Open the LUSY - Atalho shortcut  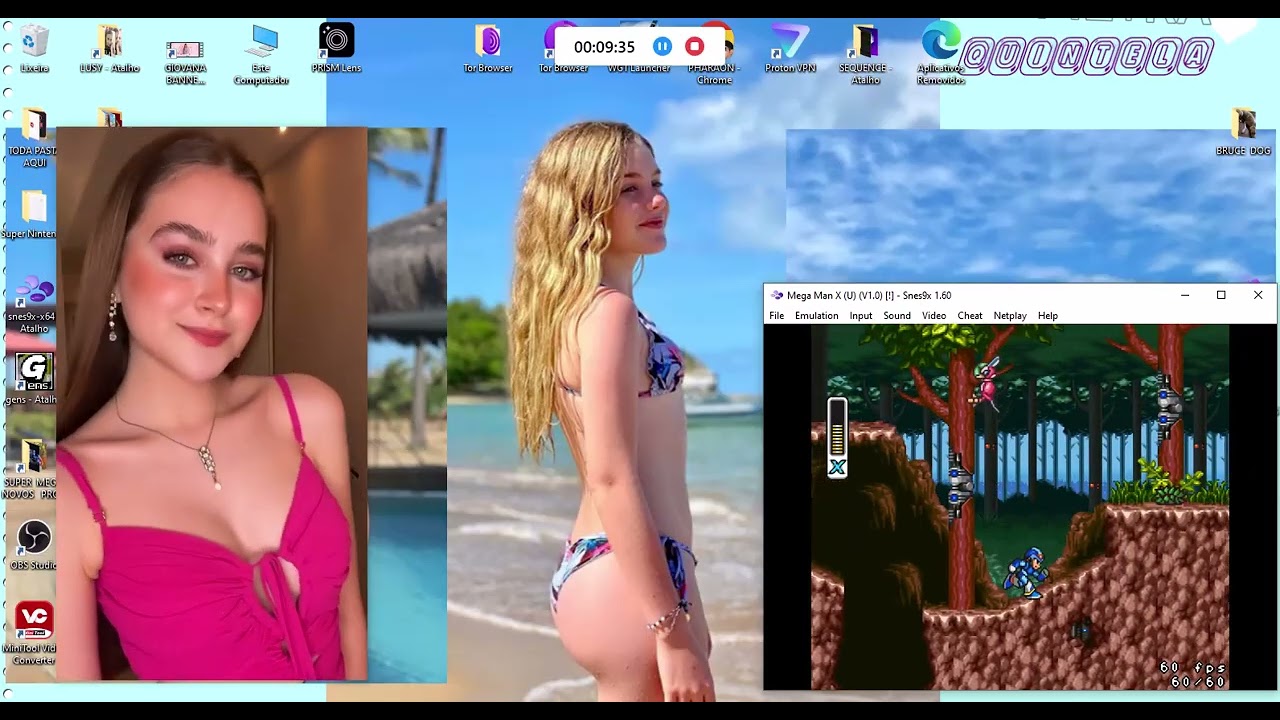(x=110, y=48)
